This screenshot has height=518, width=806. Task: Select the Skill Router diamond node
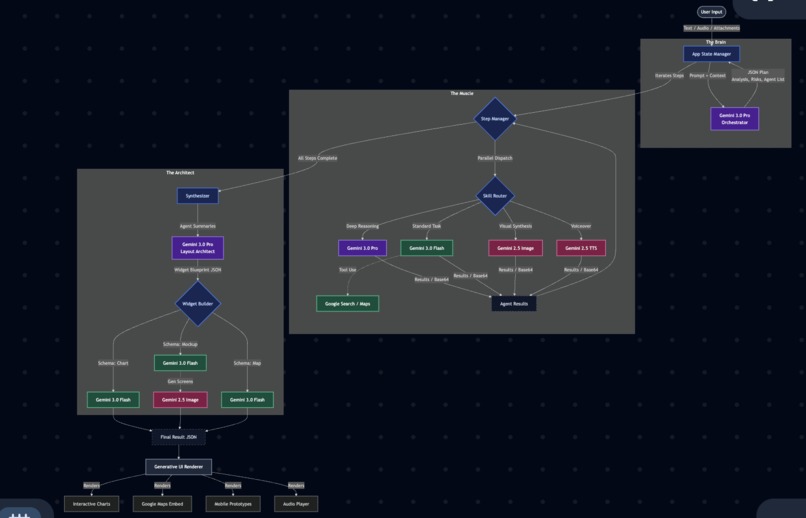click(x=494, y=196)
